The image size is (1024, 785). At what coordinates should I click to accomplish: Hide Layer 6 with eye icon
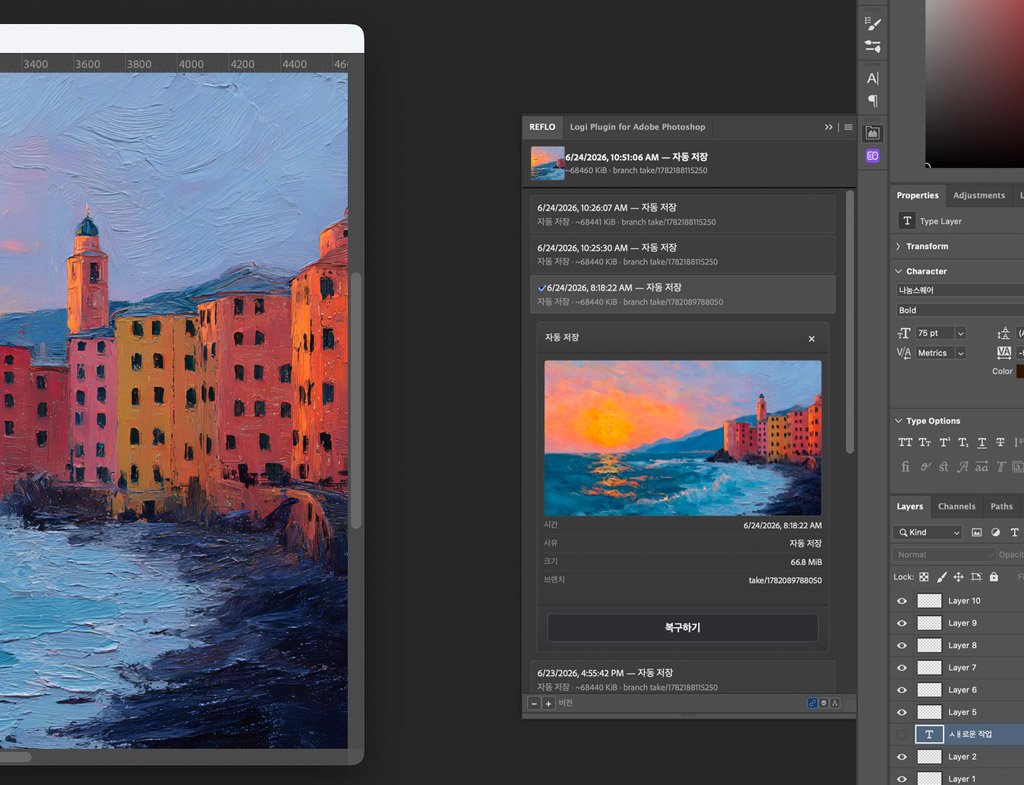(902, 690)
